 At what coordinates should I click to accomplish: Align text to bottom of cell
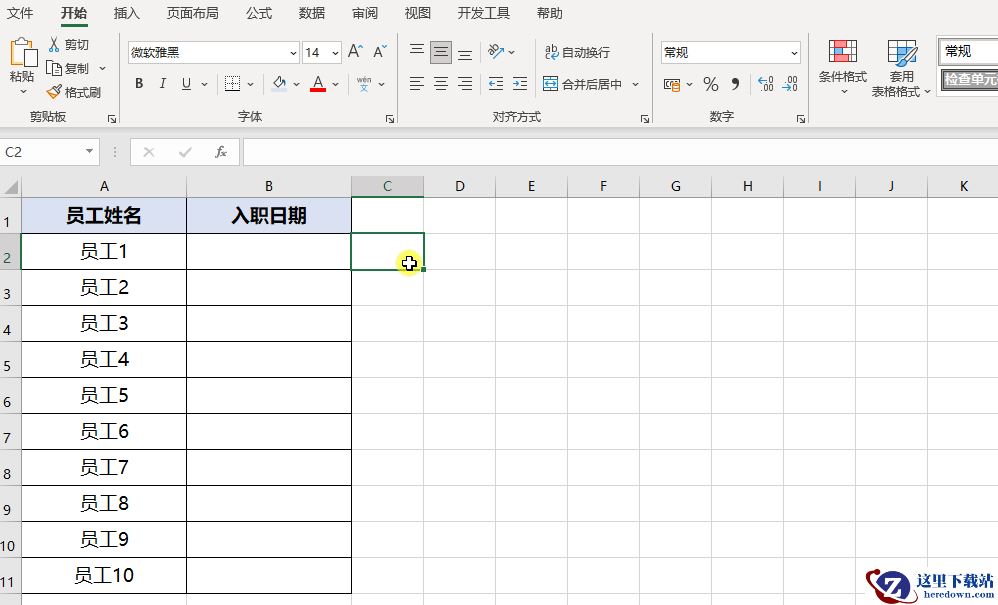[465, 53]
